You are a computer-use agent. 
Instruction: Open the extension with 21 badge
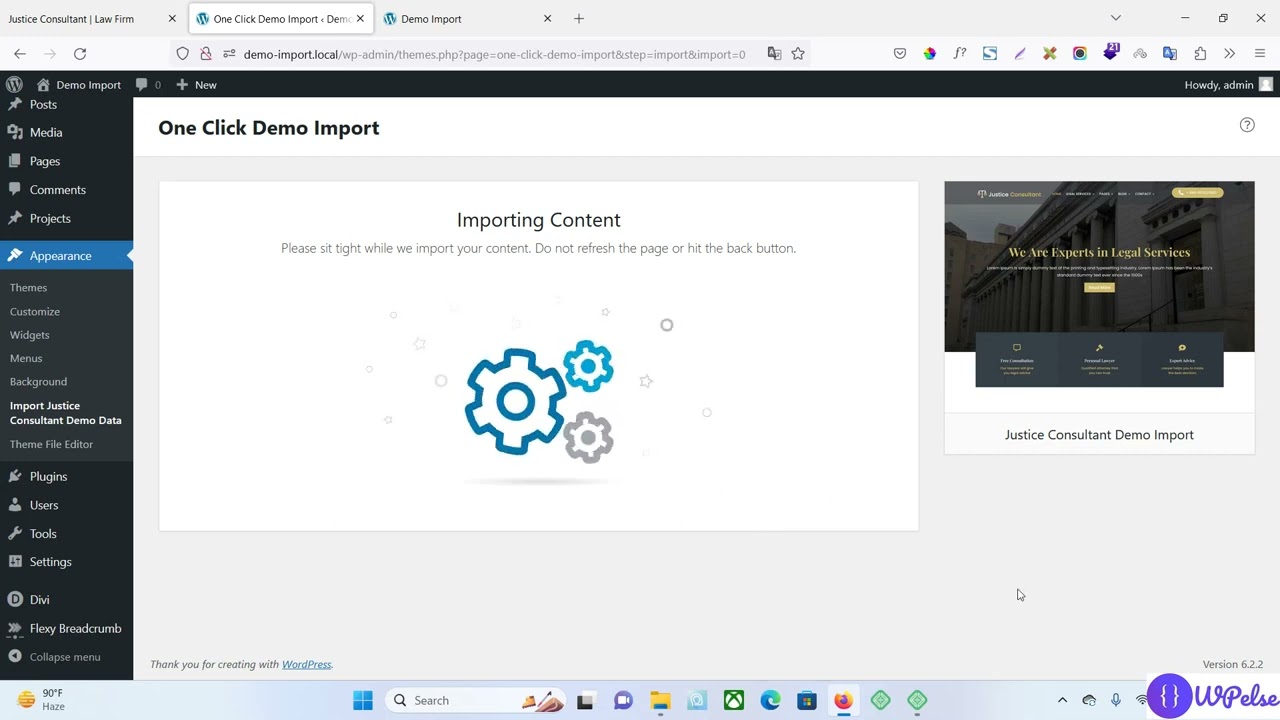coord(1111,52)
